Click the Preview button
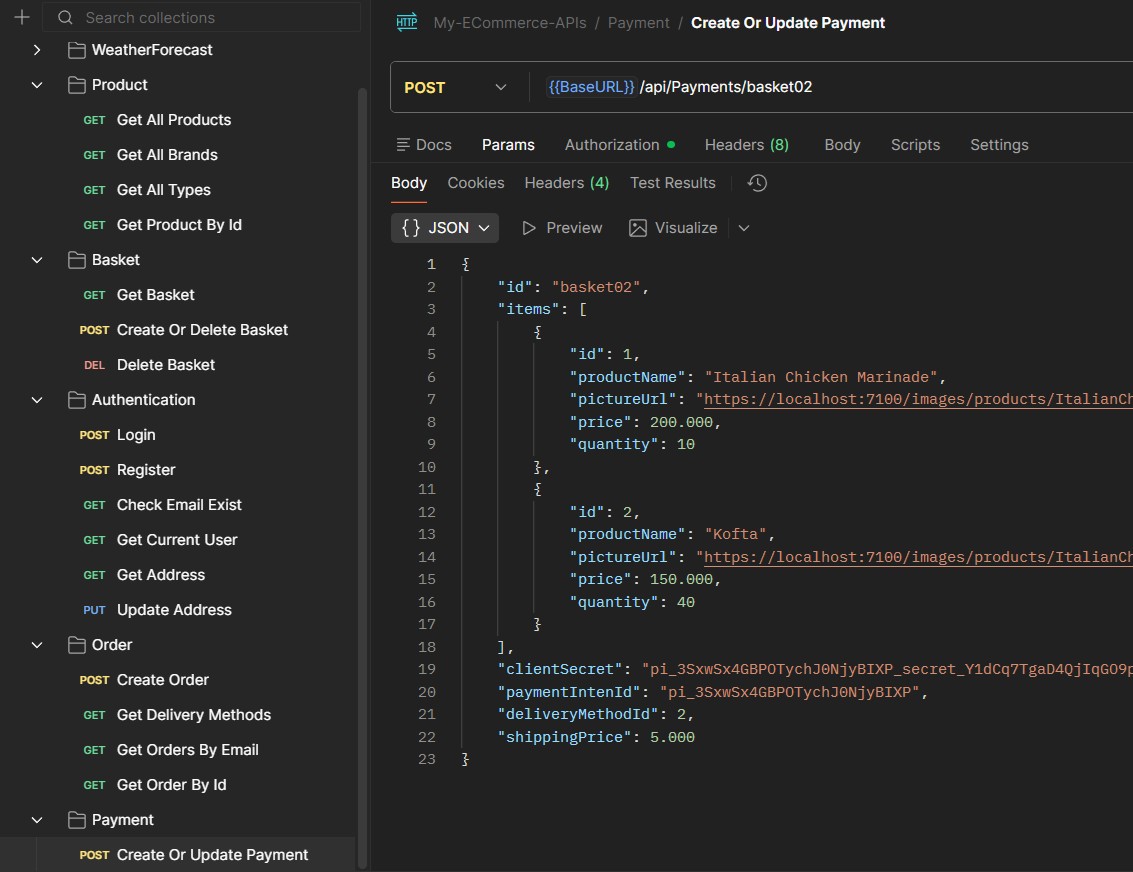The image size is (1133, 872). click(x=562, y=228)
